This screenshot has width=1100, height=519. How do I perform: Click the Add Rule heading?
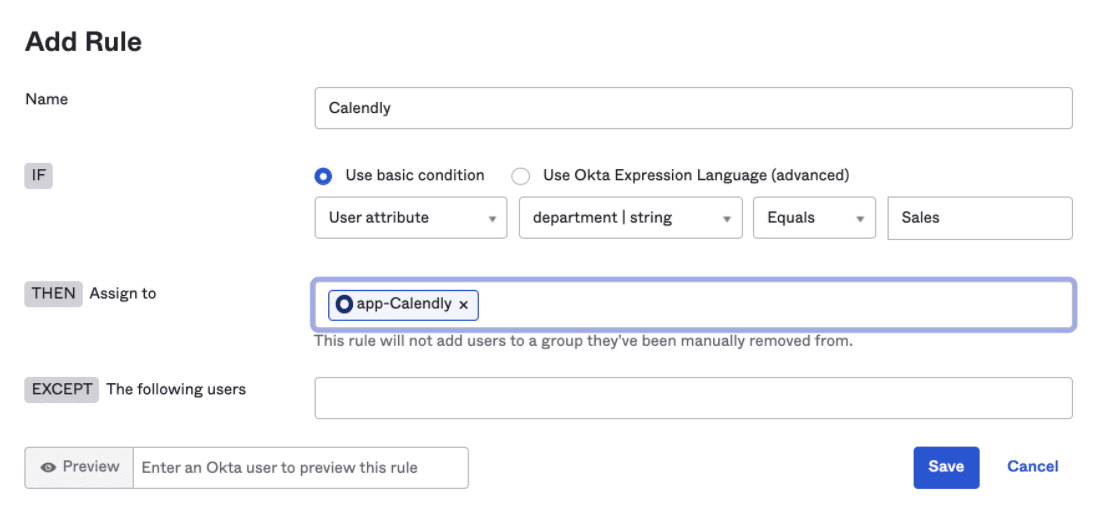coord(83,42)
